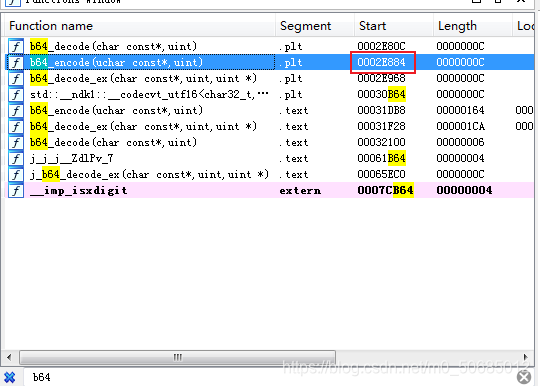Click the function icon beside __imp_isxdigit
This screenshot has width=540, height=386.
pyautogui.click(x=16, y=190)
